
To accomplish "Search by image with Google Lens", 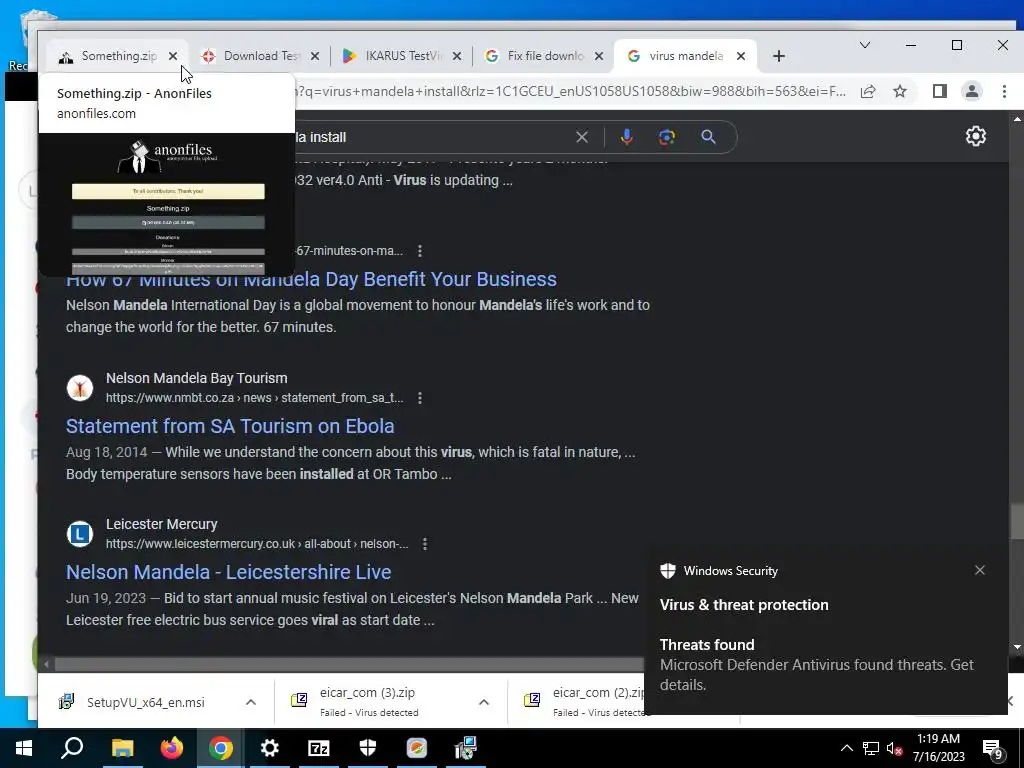I will [667, 137].
